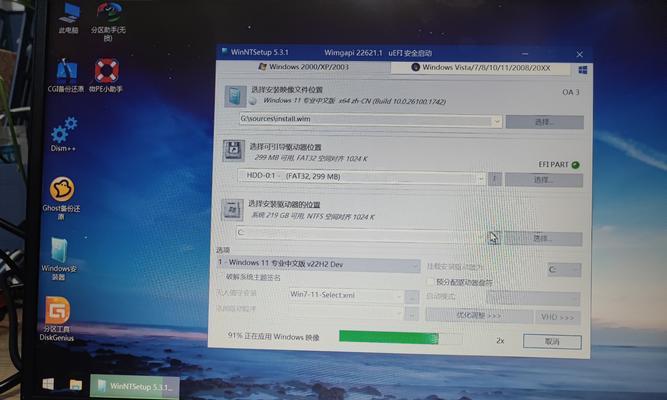Expand the HDD-0:1 (FAT32, 299 MB) dropdown
This screenshot has width=667, height=400.
481,179
